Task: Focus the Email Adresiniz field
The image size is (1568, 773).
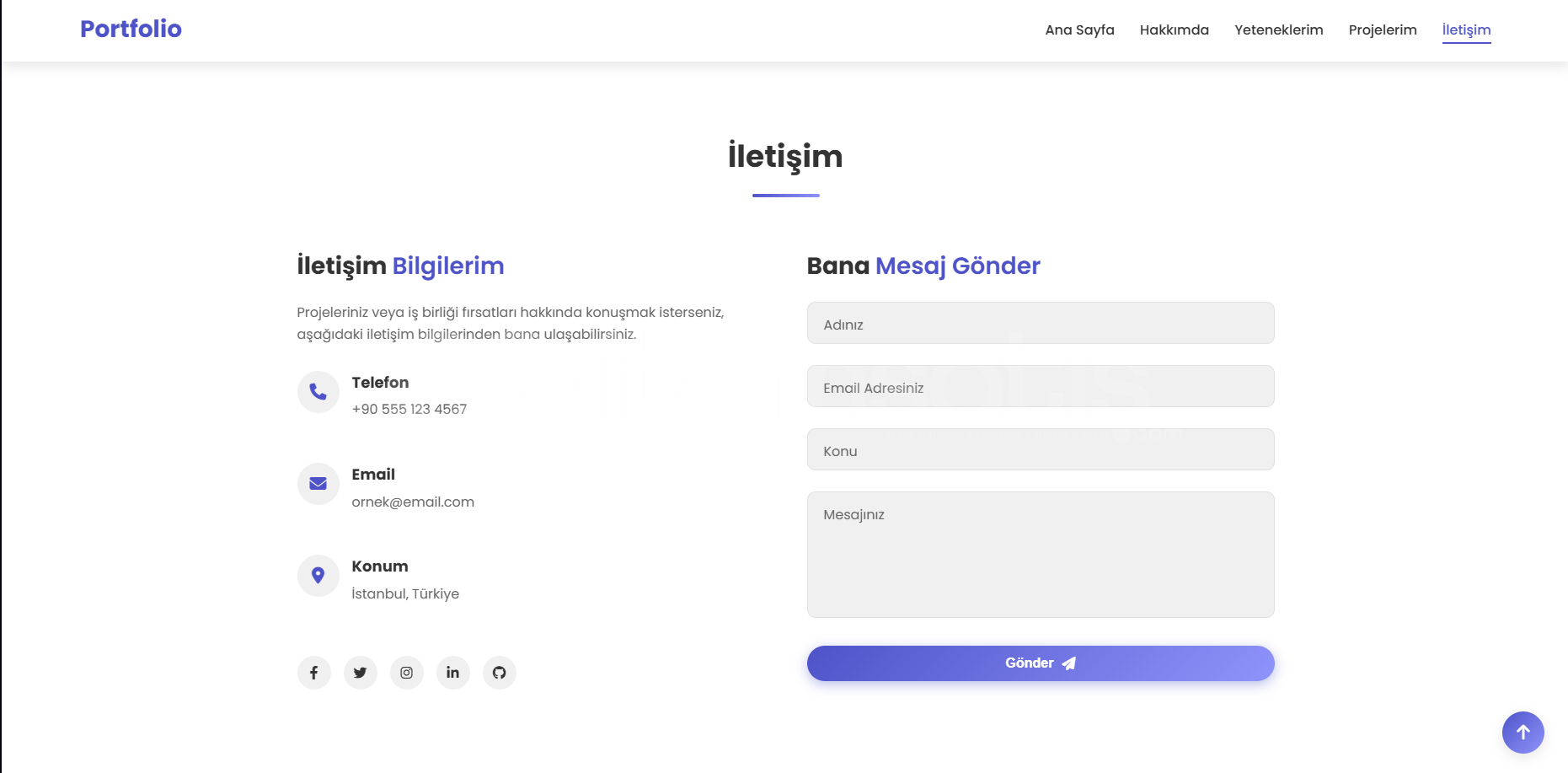Action: 1041,386
